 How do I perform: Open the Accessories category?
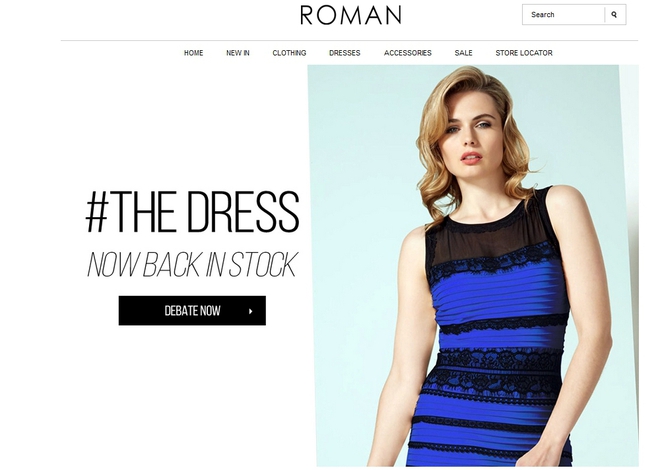pyautogui.click(x=407, y=53)
